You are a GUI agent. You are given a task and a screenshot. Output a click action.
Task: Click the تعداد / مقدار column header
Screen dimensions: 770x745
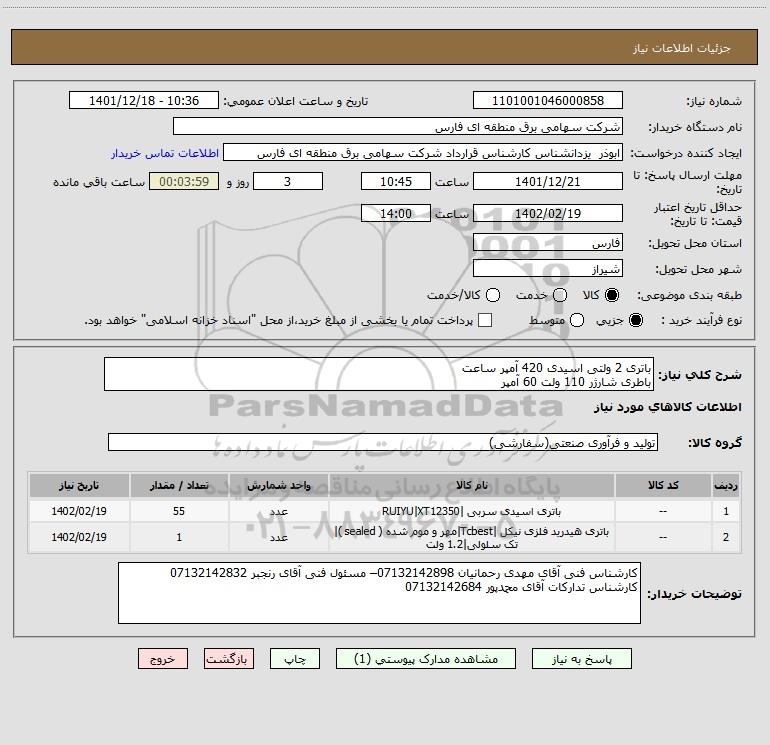pos(179,485)
